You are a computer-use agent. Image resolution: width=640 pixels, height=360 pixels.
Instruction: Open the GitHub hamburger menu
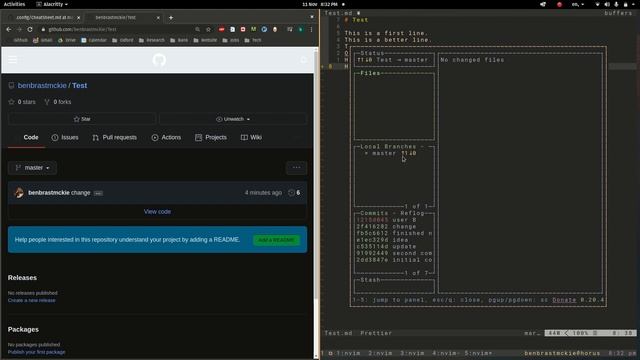pyautogui.click(x=13, y=60)
